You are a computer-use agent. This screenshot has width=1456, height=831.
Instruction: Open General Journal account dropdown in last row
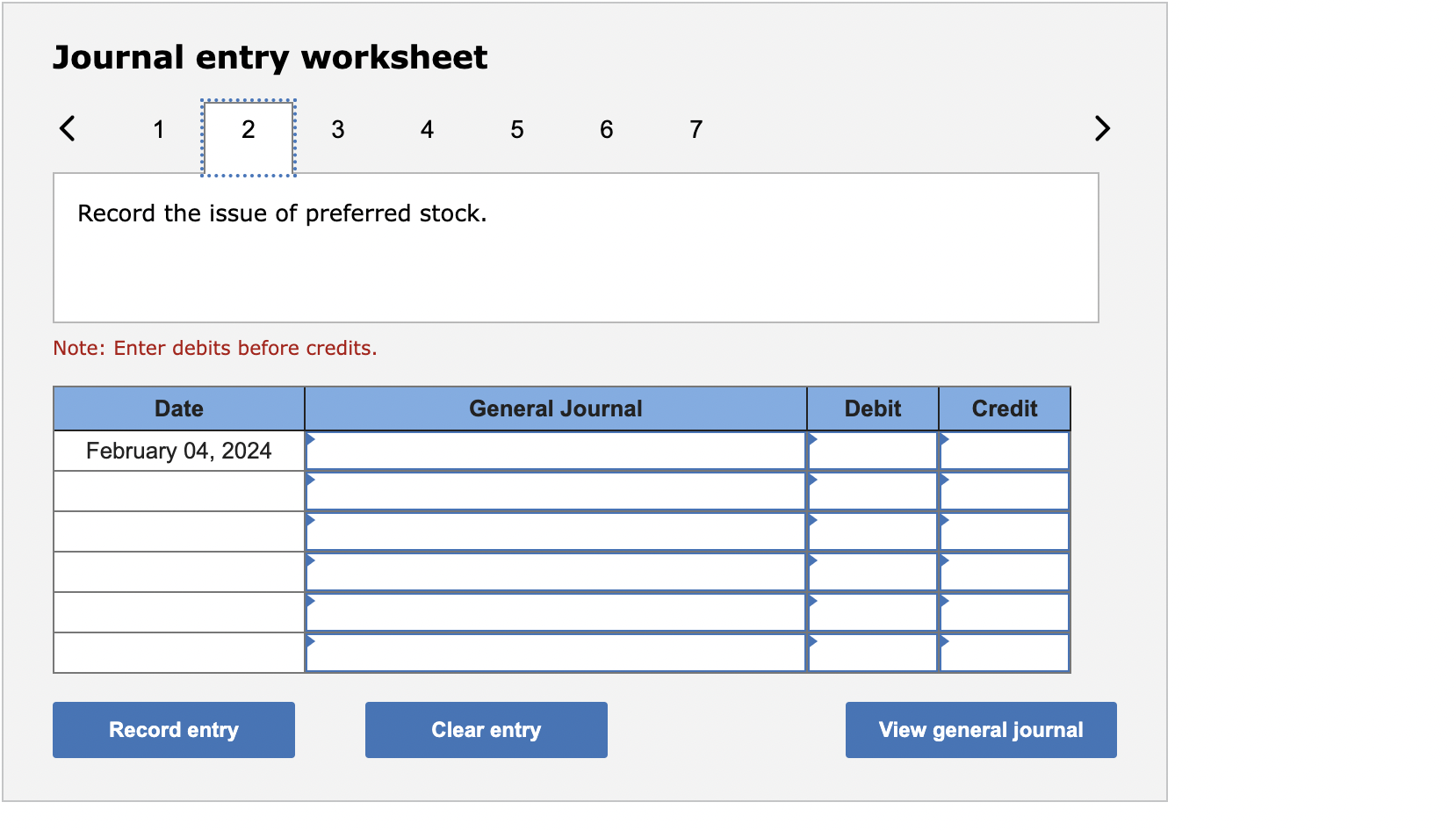click(x=556, y=653)
